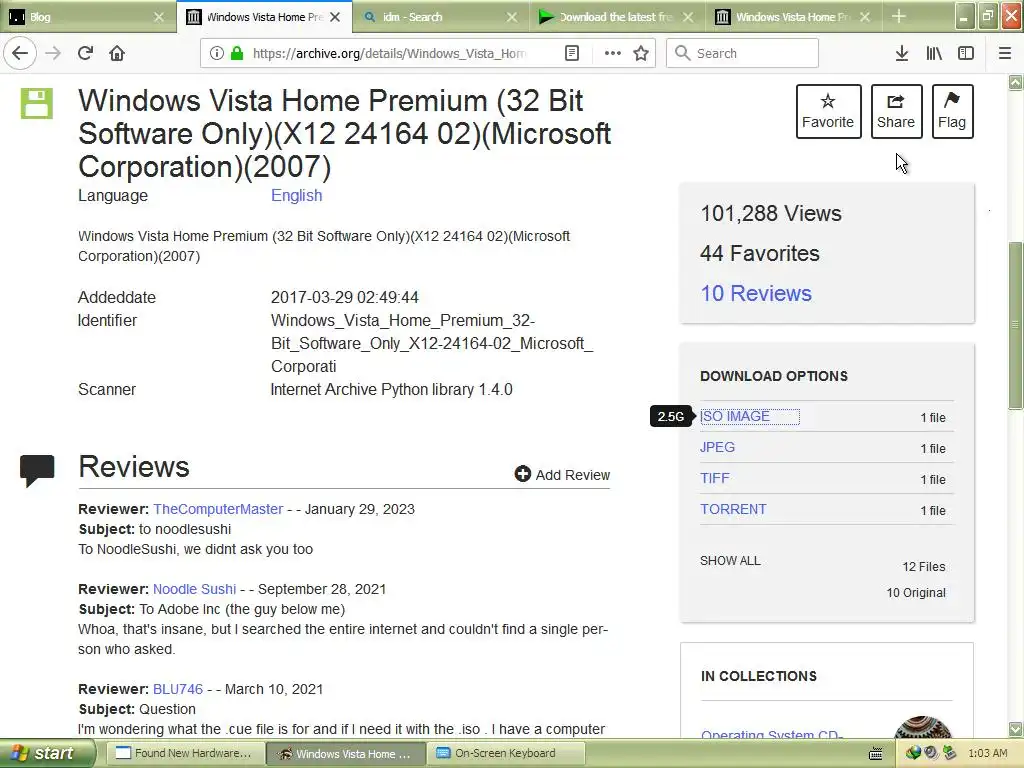1024x768 pixels.
Task: Switch to last Windows Vista Home tab
Action: point(792,17)
